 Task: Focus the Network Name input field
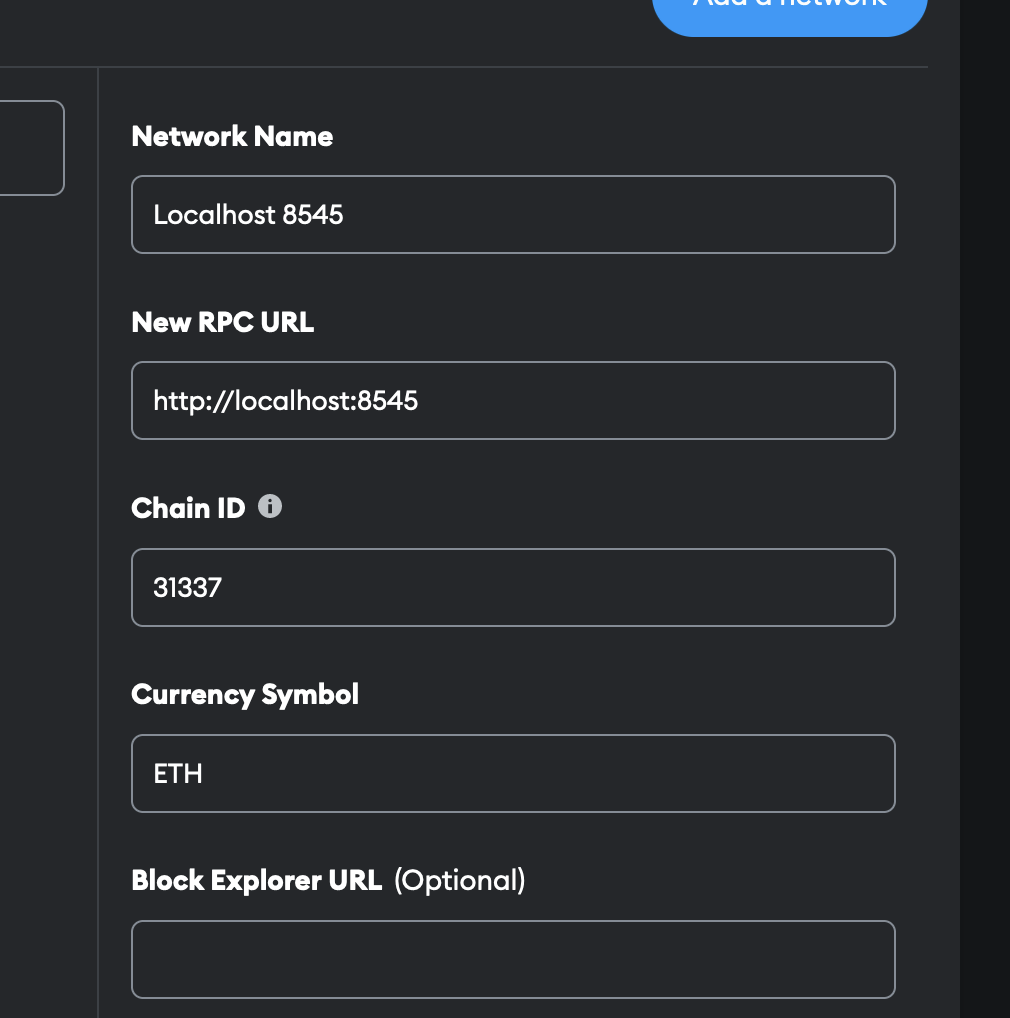point(513,214)
